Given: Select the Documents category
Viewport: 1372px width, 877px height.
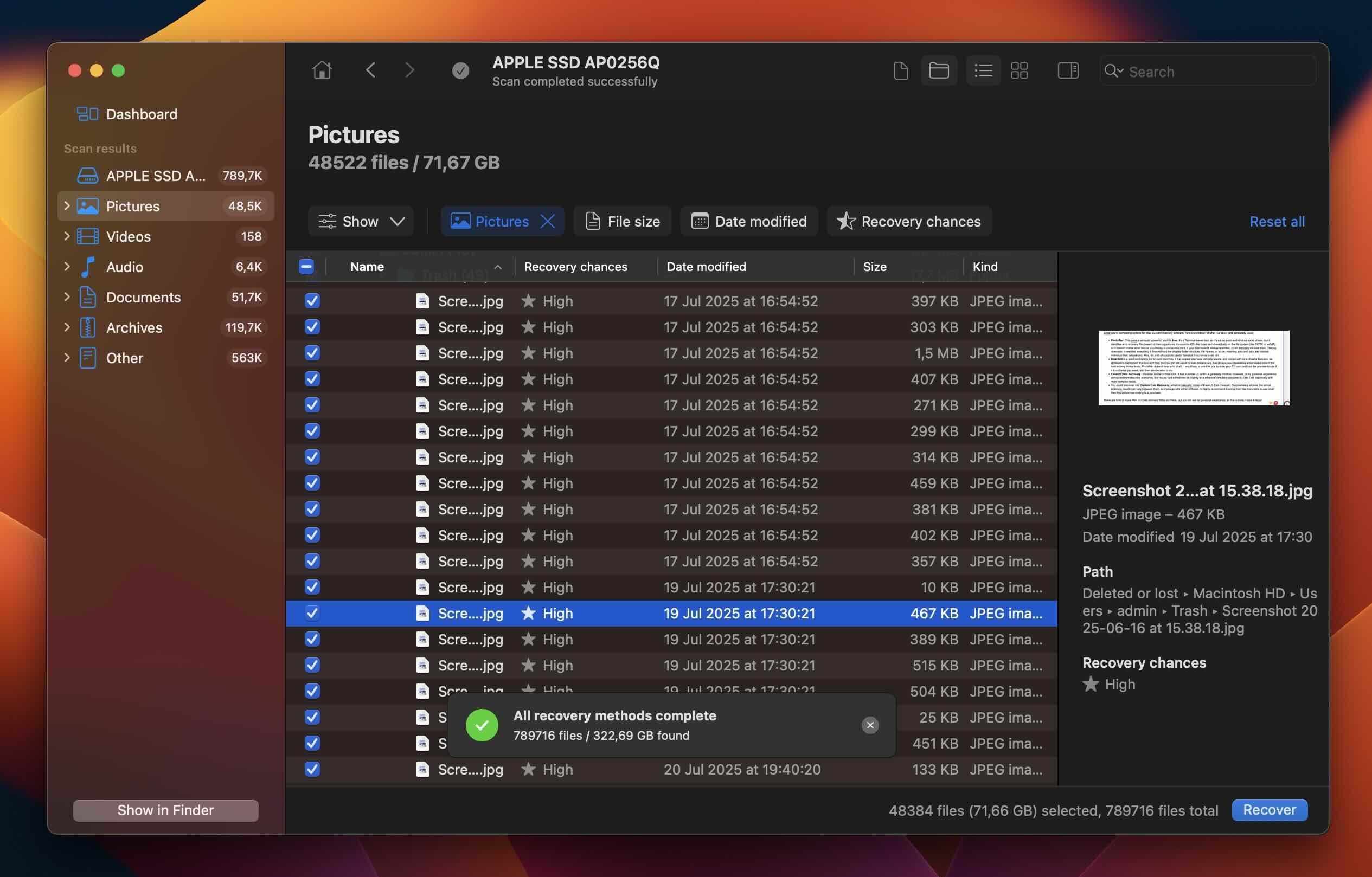Looking at the screenshot, I should click(166, 296).
